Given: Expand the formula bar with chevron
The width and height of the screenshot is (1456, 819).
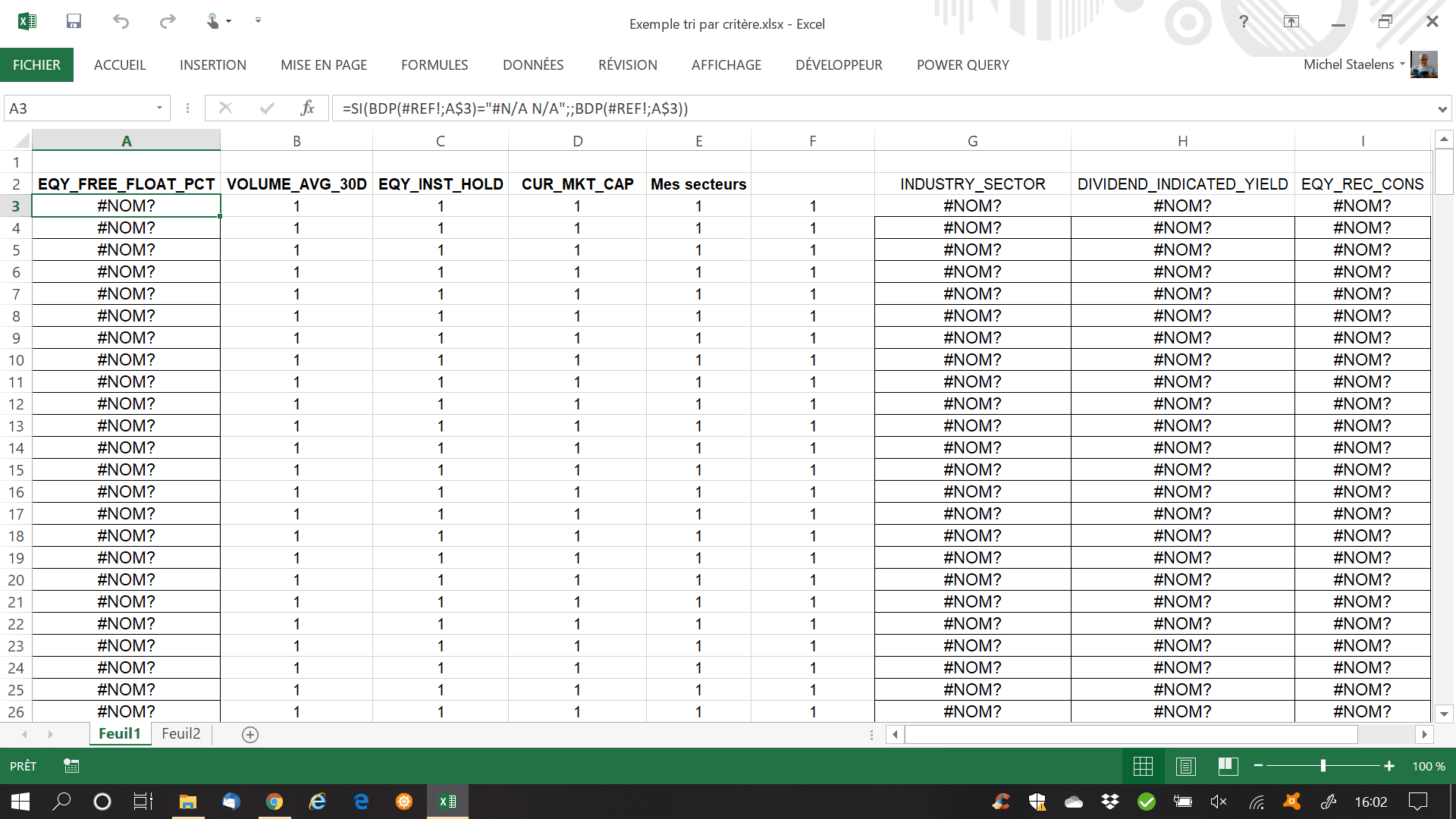Looking at the screenshot, I should (1442, 109).
